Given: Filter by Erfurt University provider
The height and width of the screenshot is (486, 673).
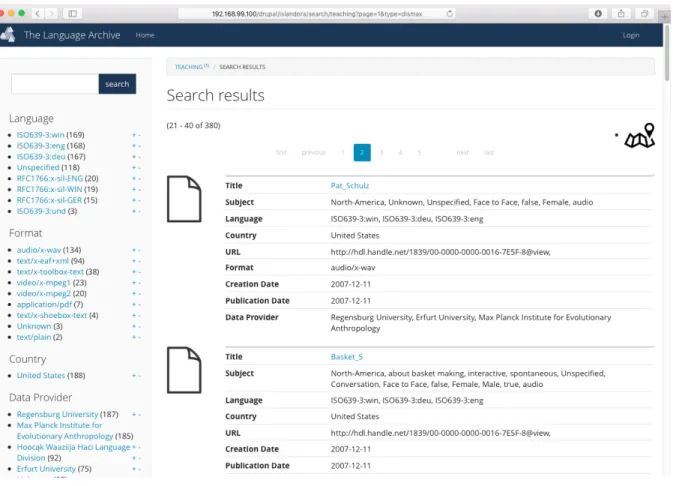Looking at the screenshot, I should 46,469.
